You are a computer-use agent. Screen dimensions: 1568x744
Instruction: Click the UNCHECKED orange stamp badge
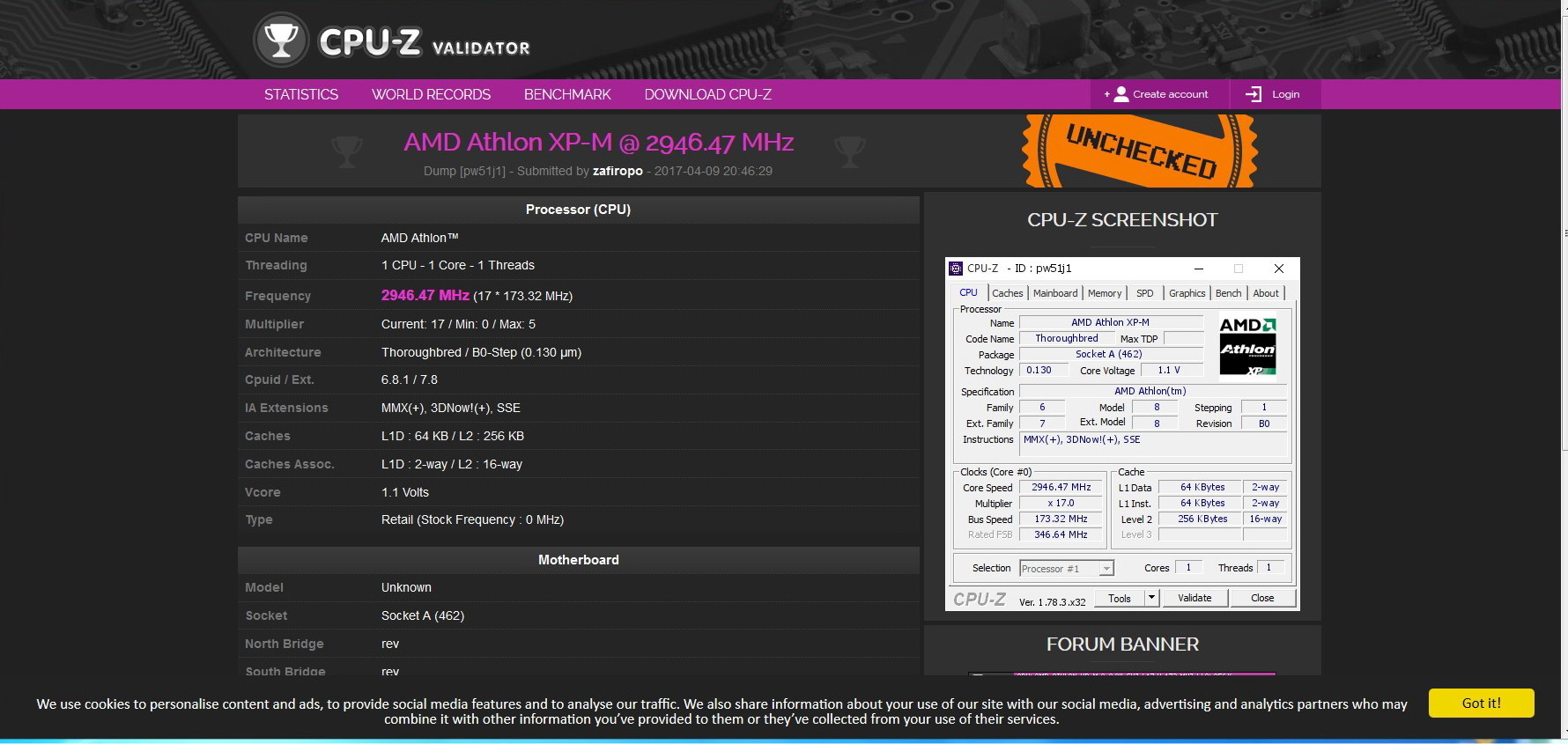(x=1140, y=151)
